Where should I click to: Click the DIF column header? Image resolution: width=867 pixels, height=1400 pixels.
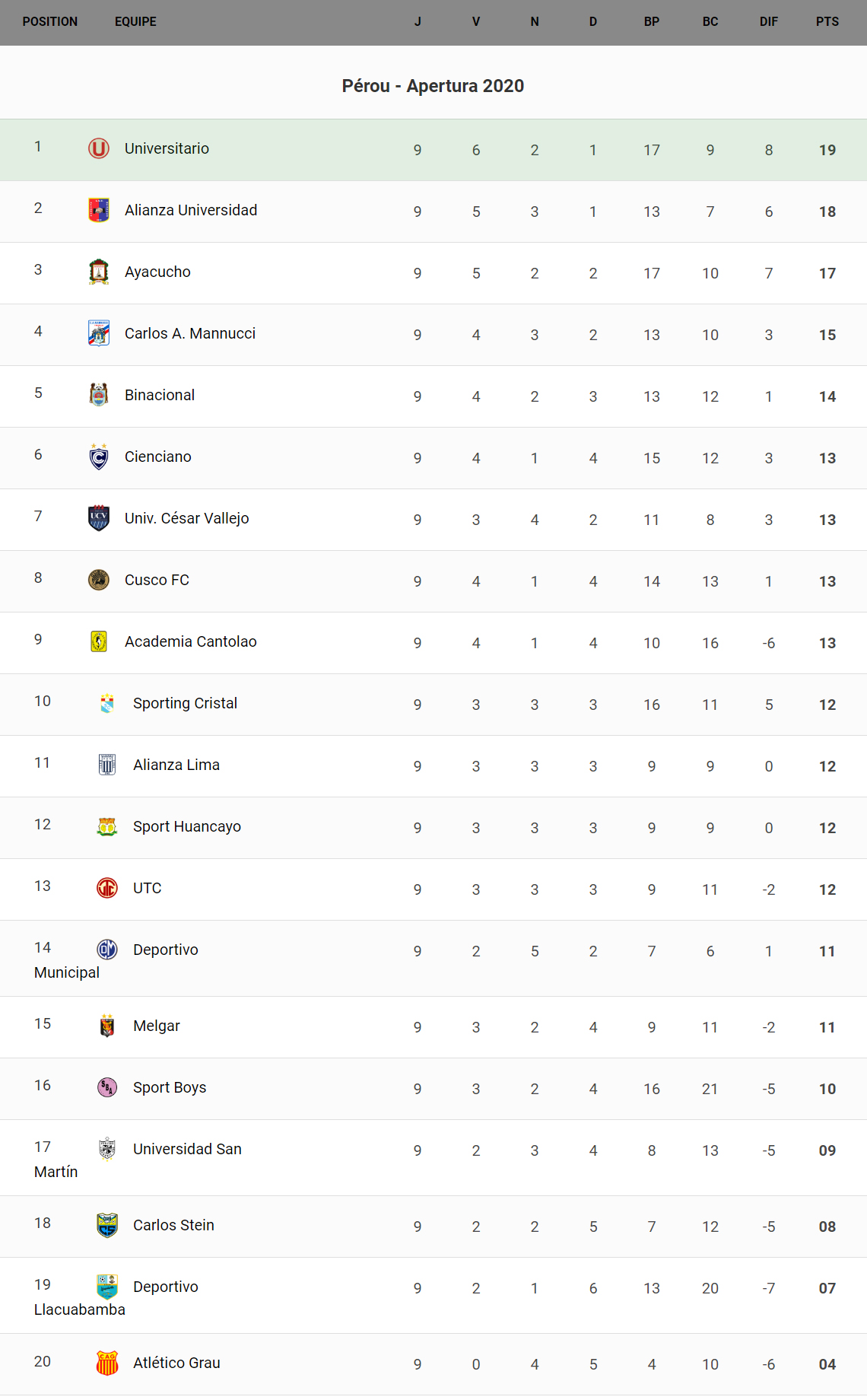tap(769, 22)
